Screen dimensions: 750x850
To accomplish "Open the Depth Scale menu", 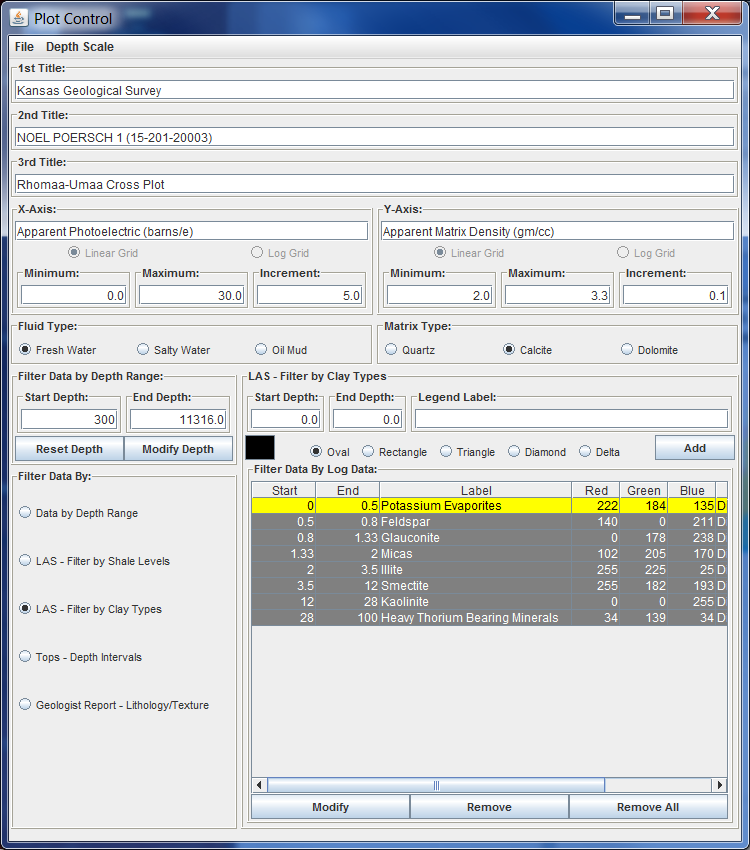I will point(80,47).
